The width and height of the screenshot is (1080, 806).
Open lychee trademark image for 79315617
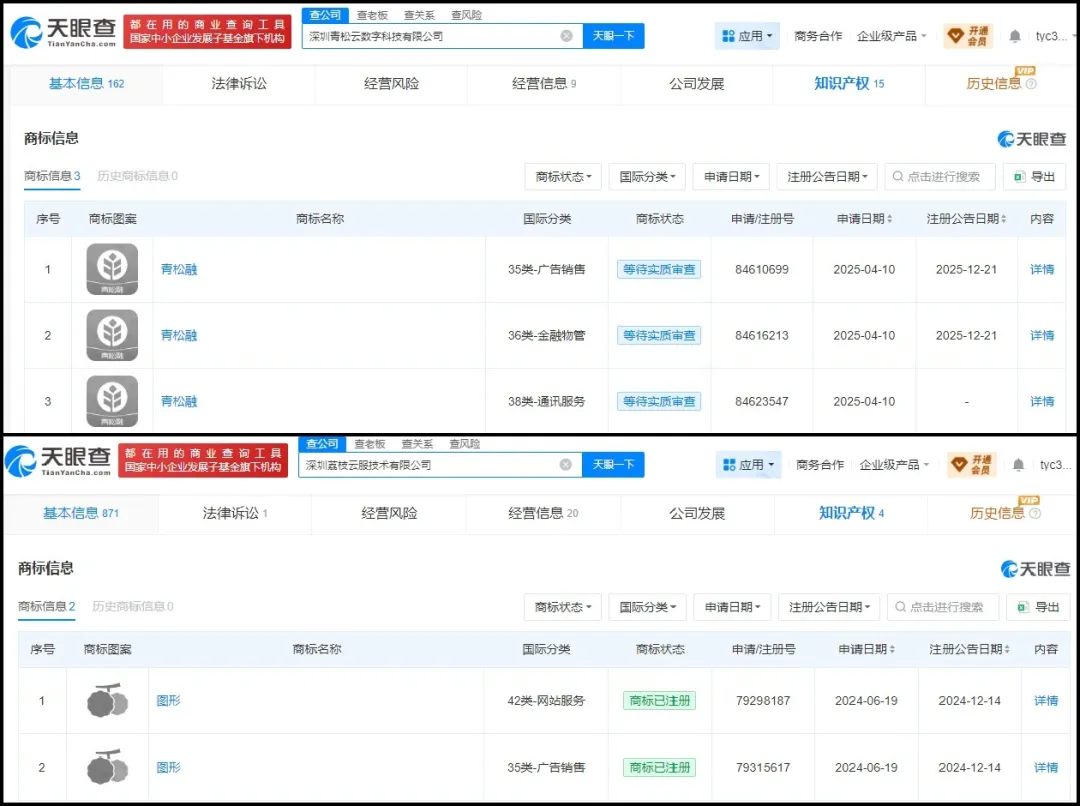click(x=107, y=767)
